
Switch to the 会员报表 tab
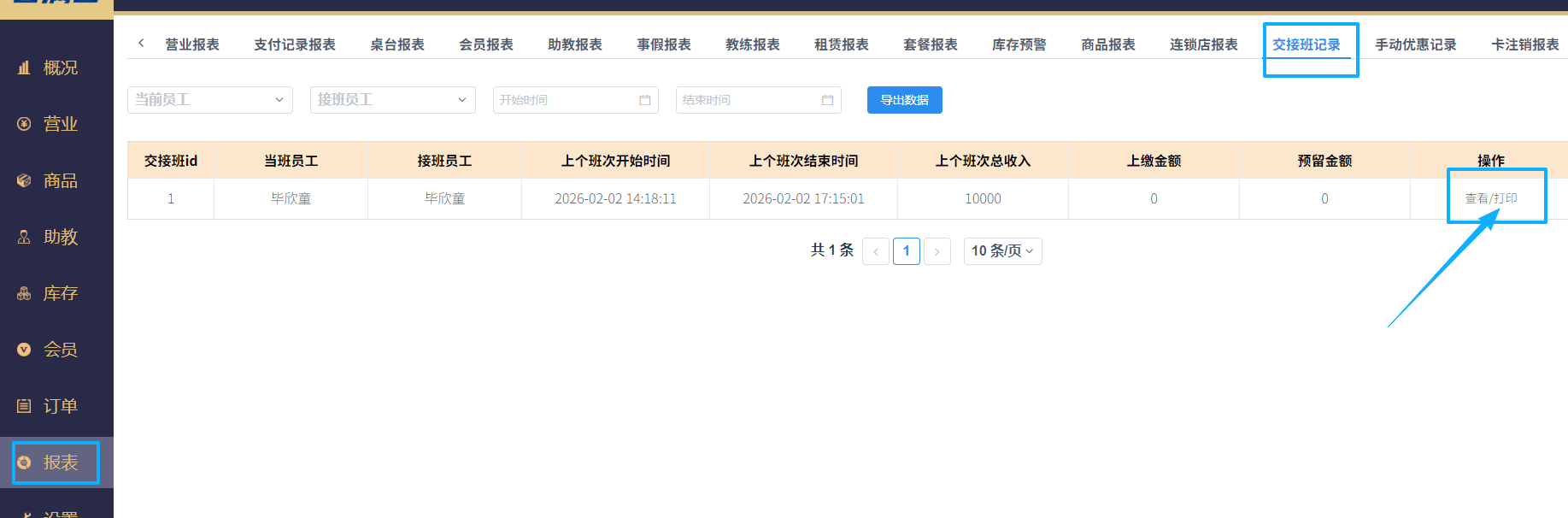pos(486,44)
